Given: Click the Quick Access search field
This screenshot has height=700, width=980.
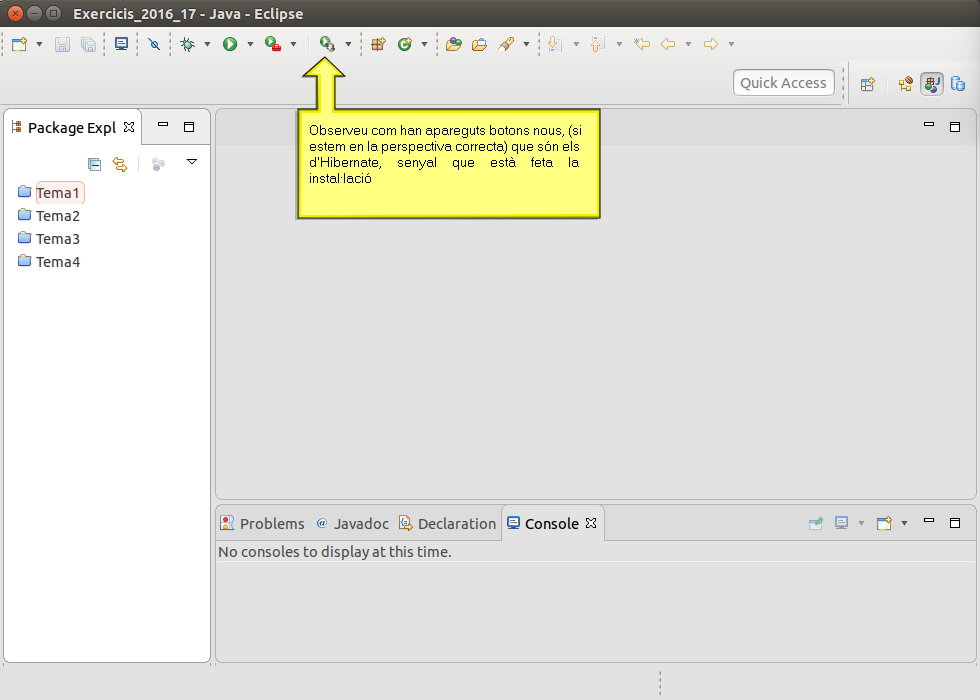Looking at the screenshot, I should tap(784, 83).
